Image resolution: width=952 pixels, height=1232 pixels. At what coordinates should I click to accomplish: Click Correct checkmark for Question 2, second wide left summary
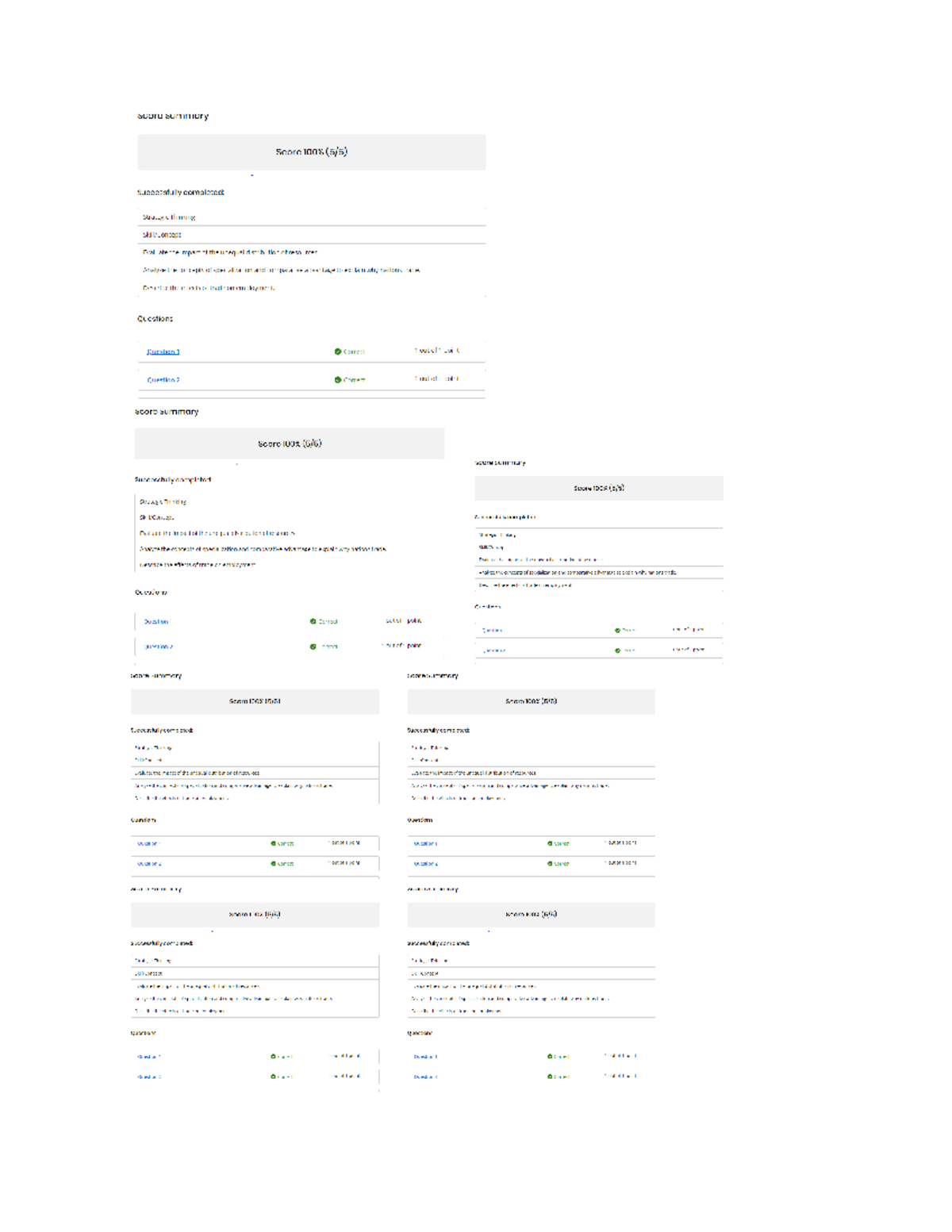point(313,647)
